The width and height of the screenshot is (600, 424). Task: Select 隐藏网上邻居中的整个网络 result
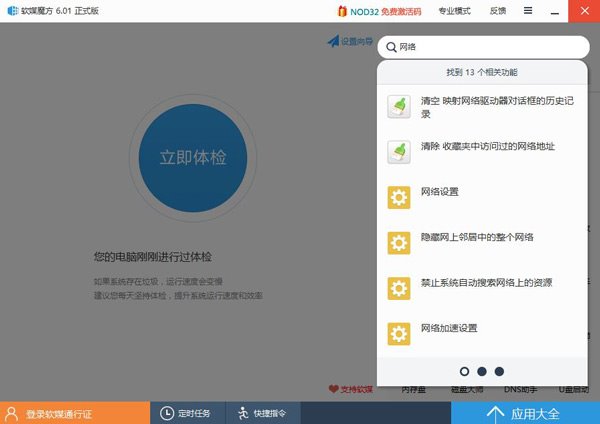(x=477, y=237)
